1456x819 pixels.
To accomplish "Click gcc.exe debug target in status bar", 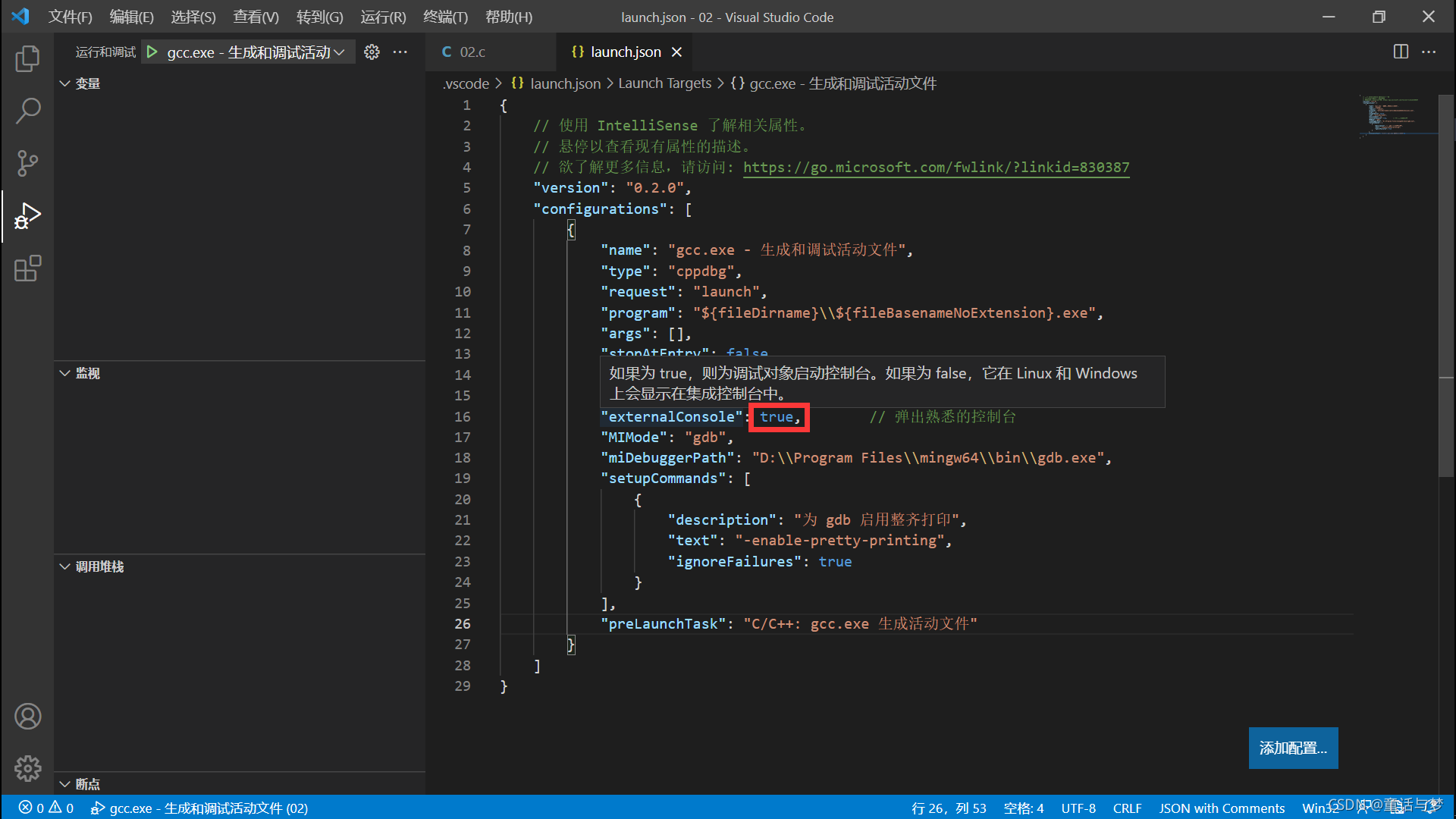I will pyautogui.click(x=199, y=808).
